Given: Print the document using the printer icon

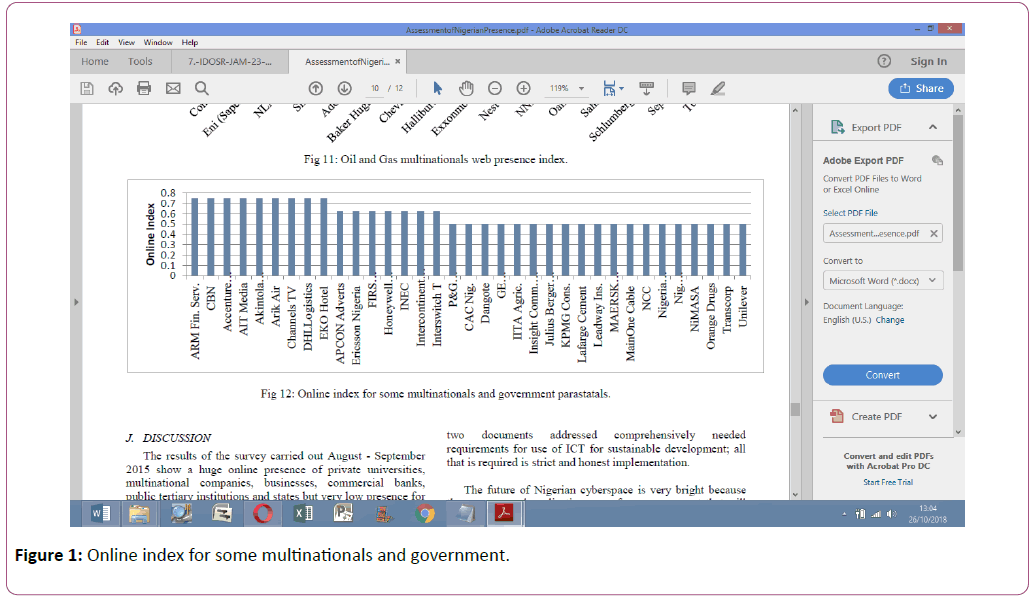Looking at the screenshot, I should 144,88.
